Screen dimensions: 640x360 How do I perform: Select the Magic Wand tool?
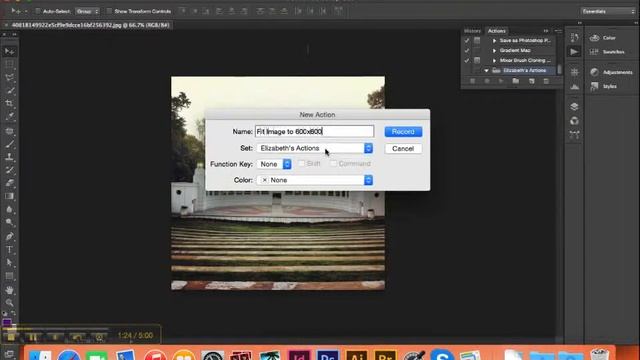tap(9, 90)
